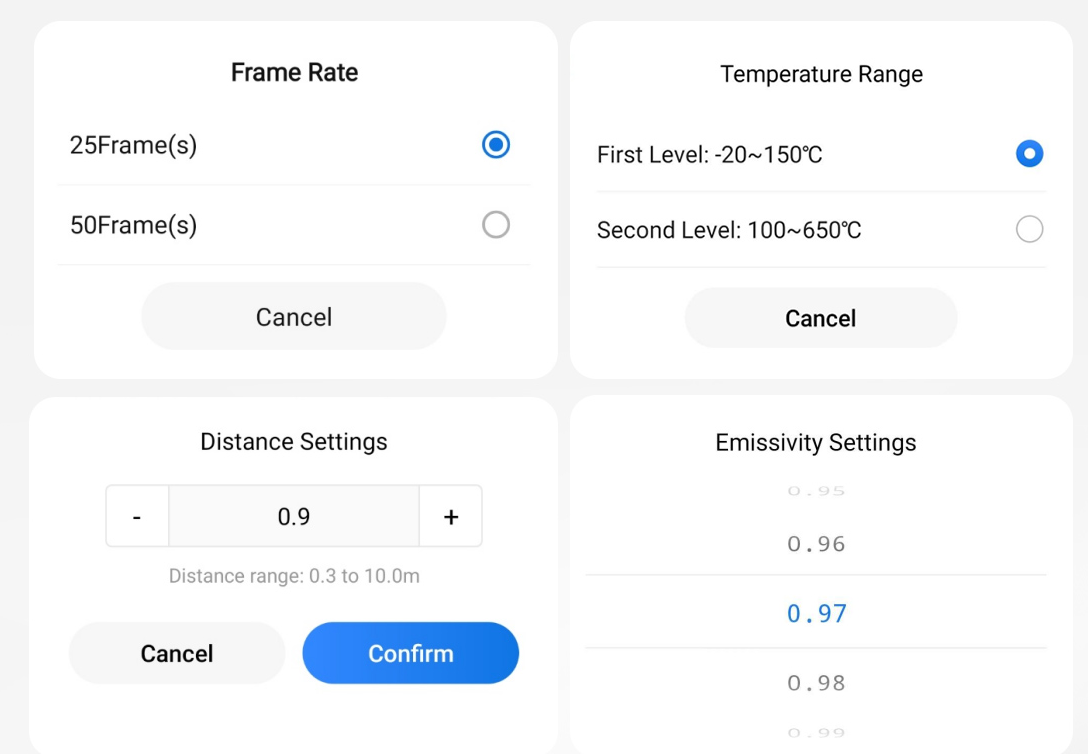Screen dimensions: 1088x754
Task: Cancel the Distance Settings dialog
Action: pos(177,653)
